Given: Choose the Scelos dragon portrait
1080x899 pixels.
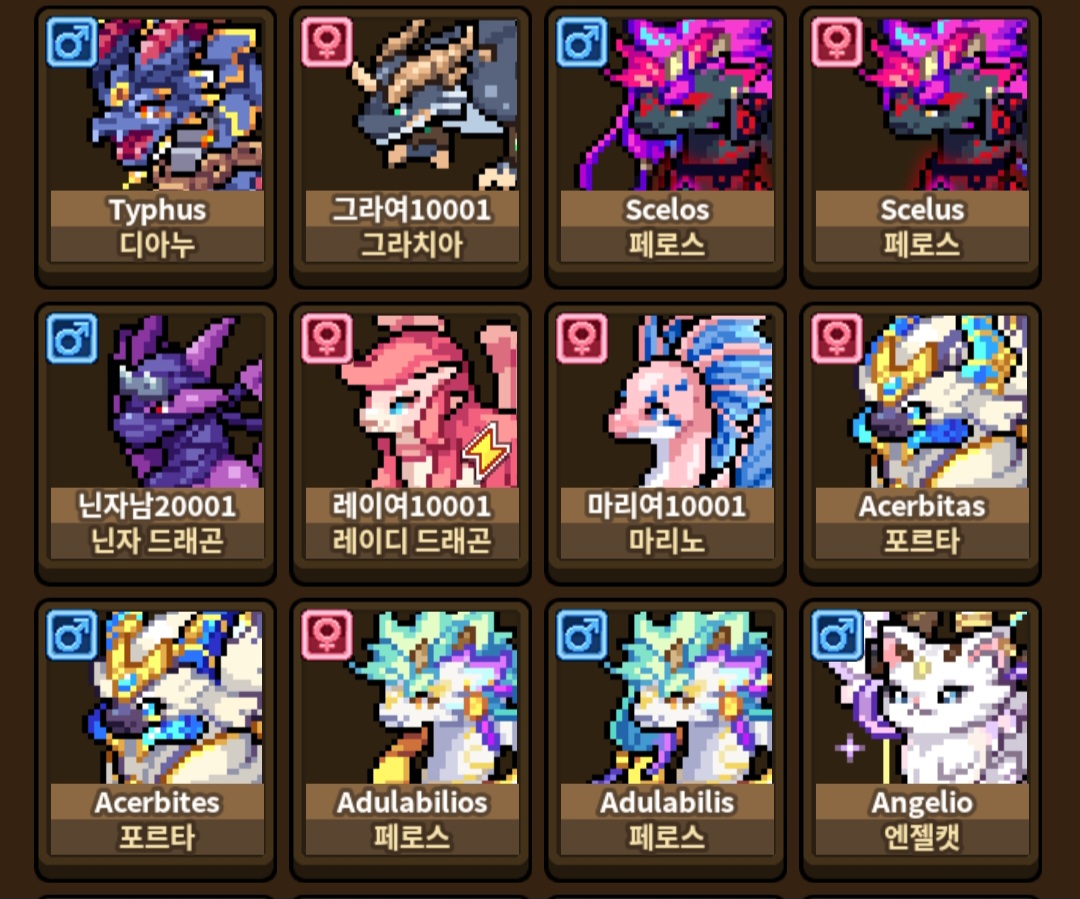Looking at the screenshot, I should click(x=667, y=105).
